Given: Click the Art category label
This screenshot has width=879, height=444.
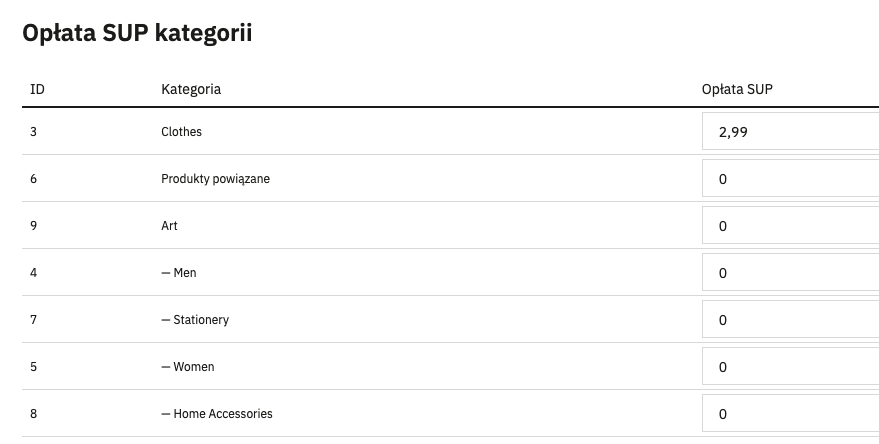Looking at the screenshot, I should pos(169,226).
